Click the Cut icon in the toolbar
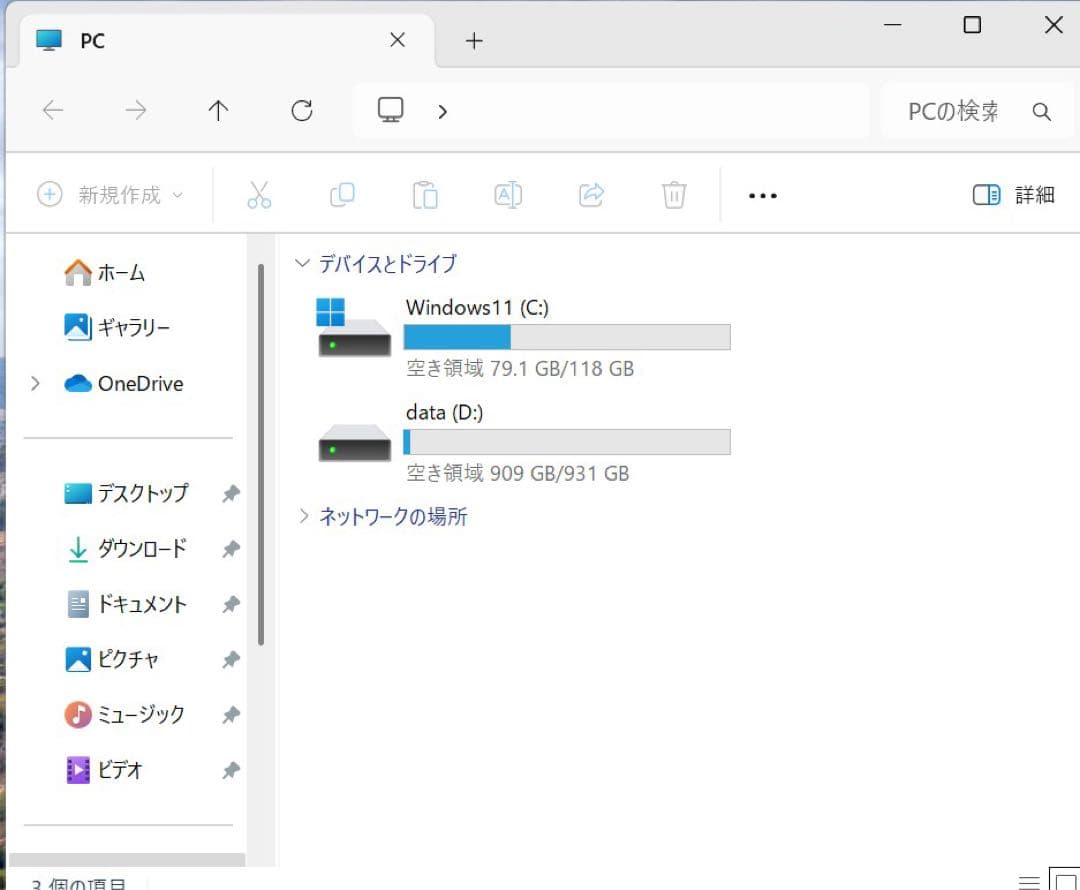The height and width of the screenshot is (890, 1080). pyautogui.click(x=260, y=195)
